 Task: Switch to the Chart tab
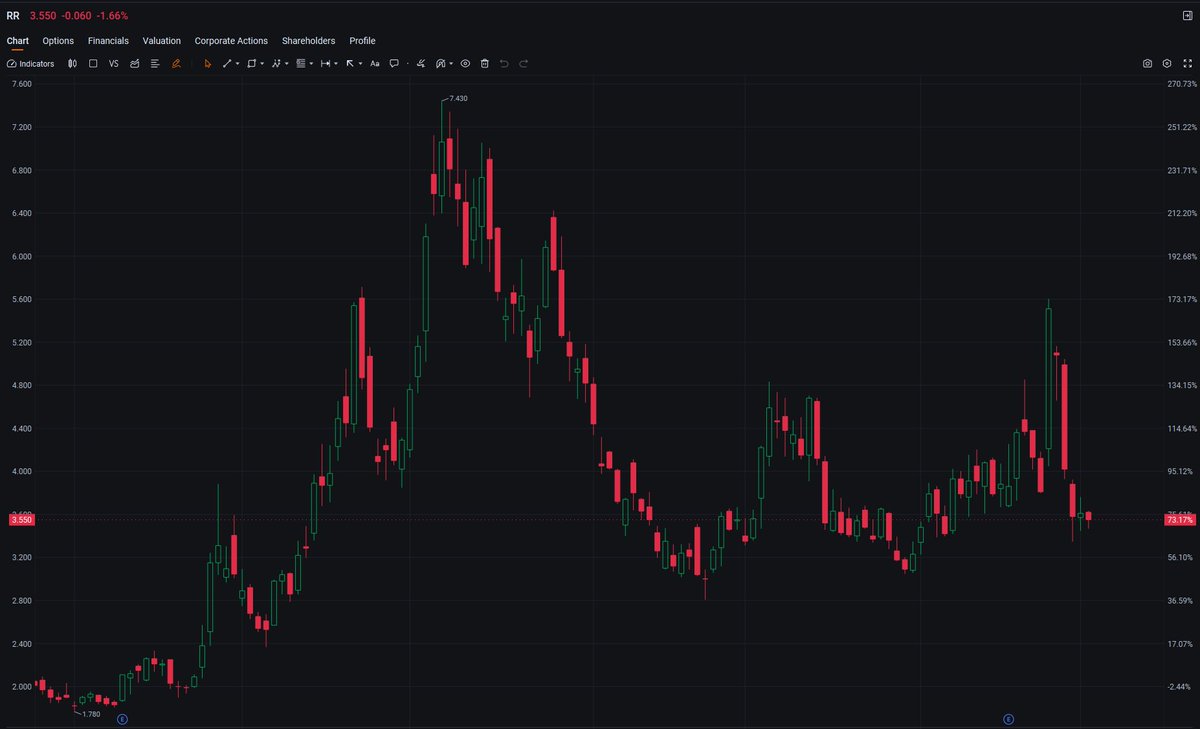coord(18,41)
